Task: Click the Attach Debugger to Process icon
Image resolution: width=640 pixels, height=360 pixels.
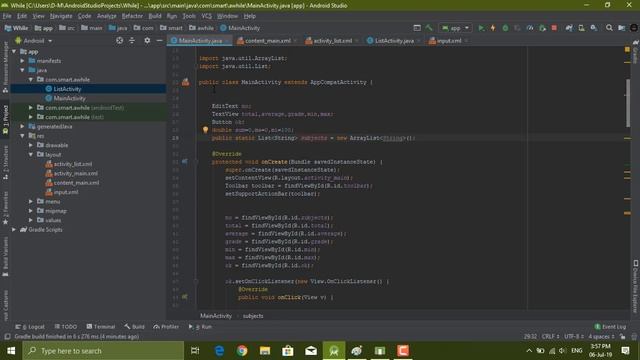Action: click(x=542, y=28)
